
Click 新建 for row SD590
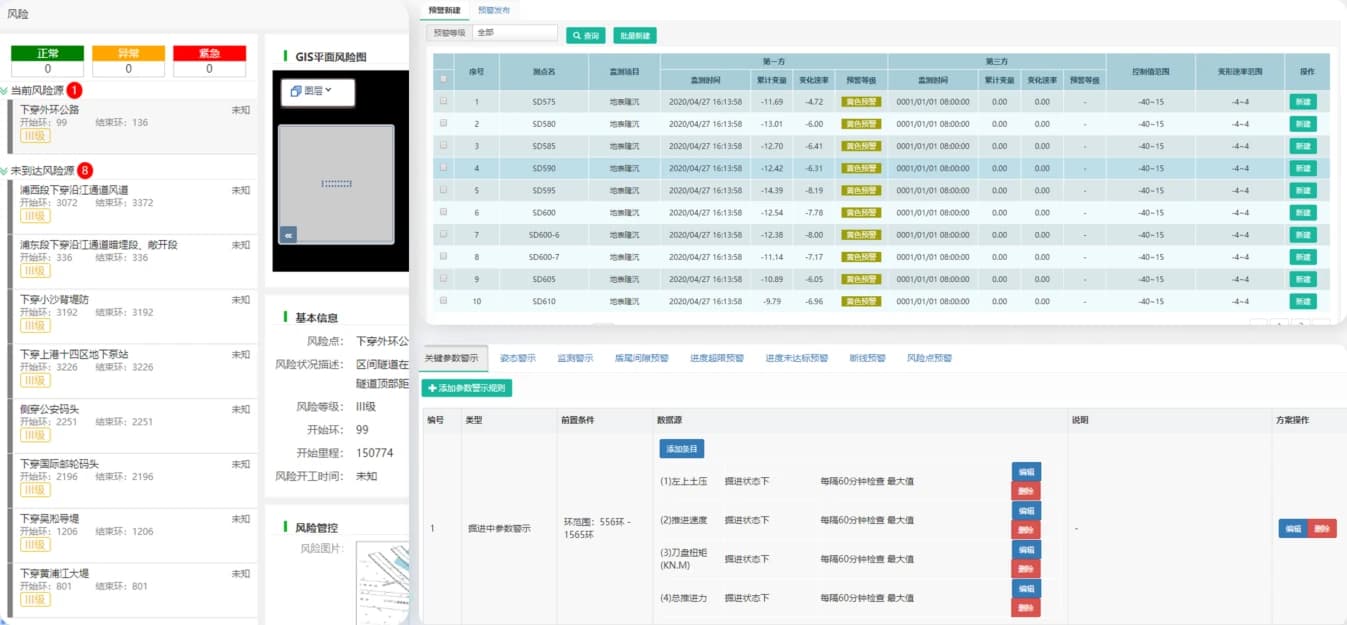(1303, 168)
